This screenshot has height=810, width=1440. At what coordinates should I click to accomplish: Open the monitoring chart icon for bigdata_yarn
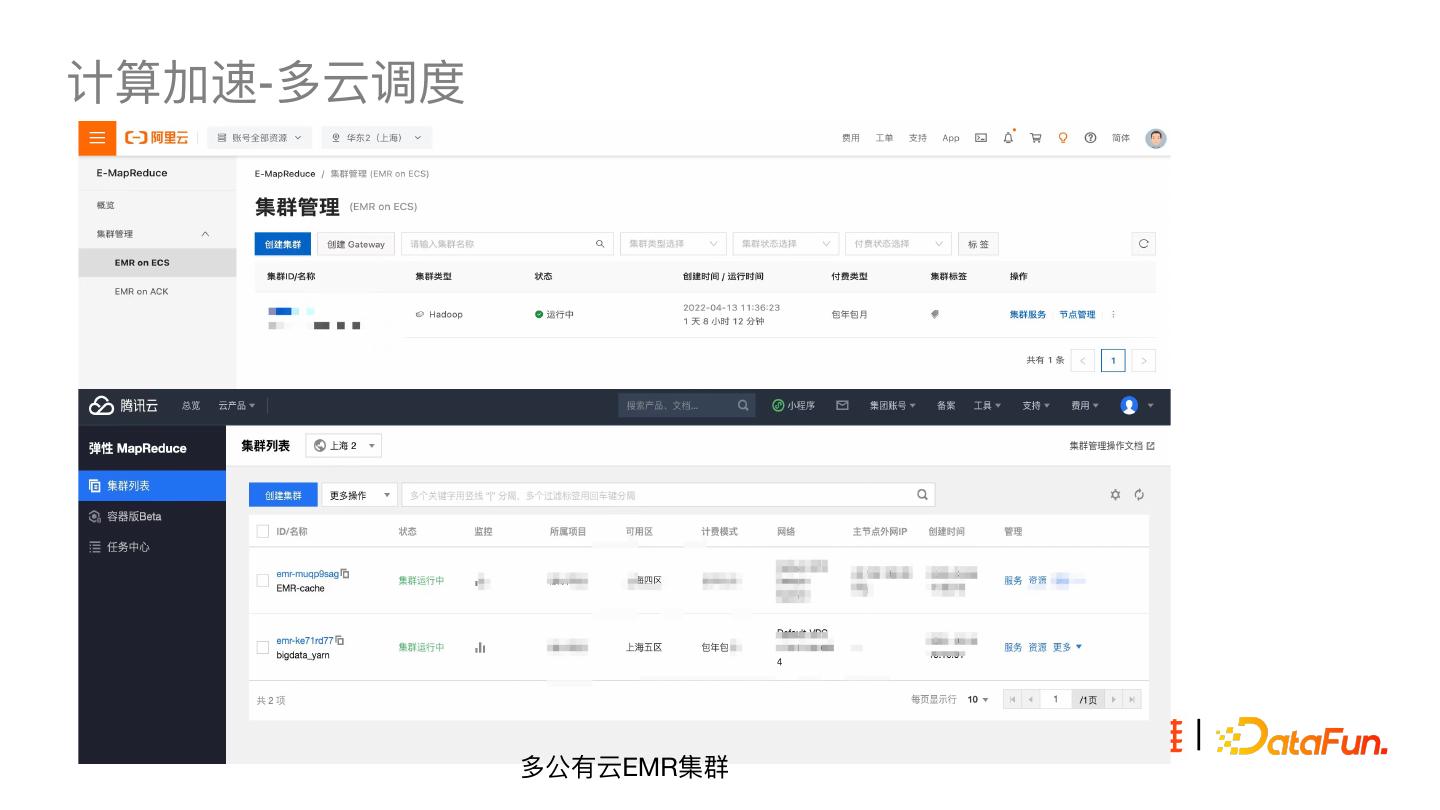[480, 648]
